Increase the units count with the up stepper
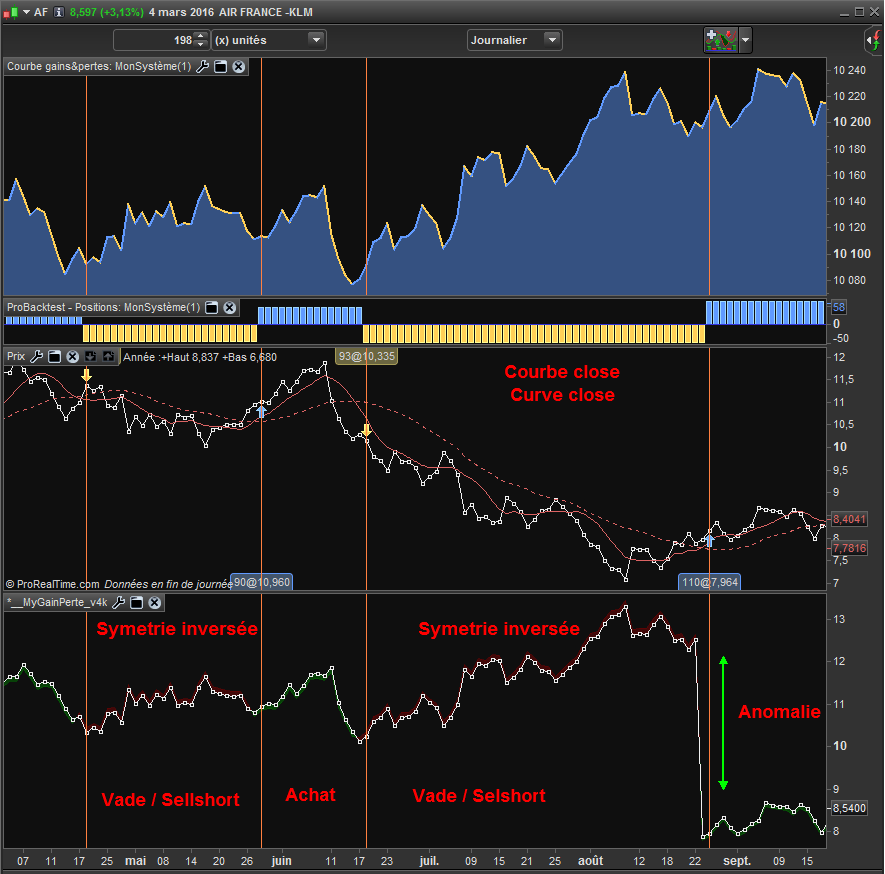Image resolution: width=885 pixels, height=874 pixels. 201,36
